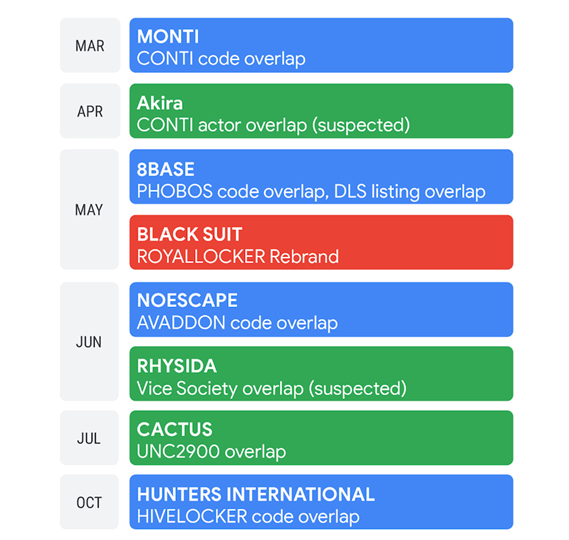Click the green Akira entry

321,111
